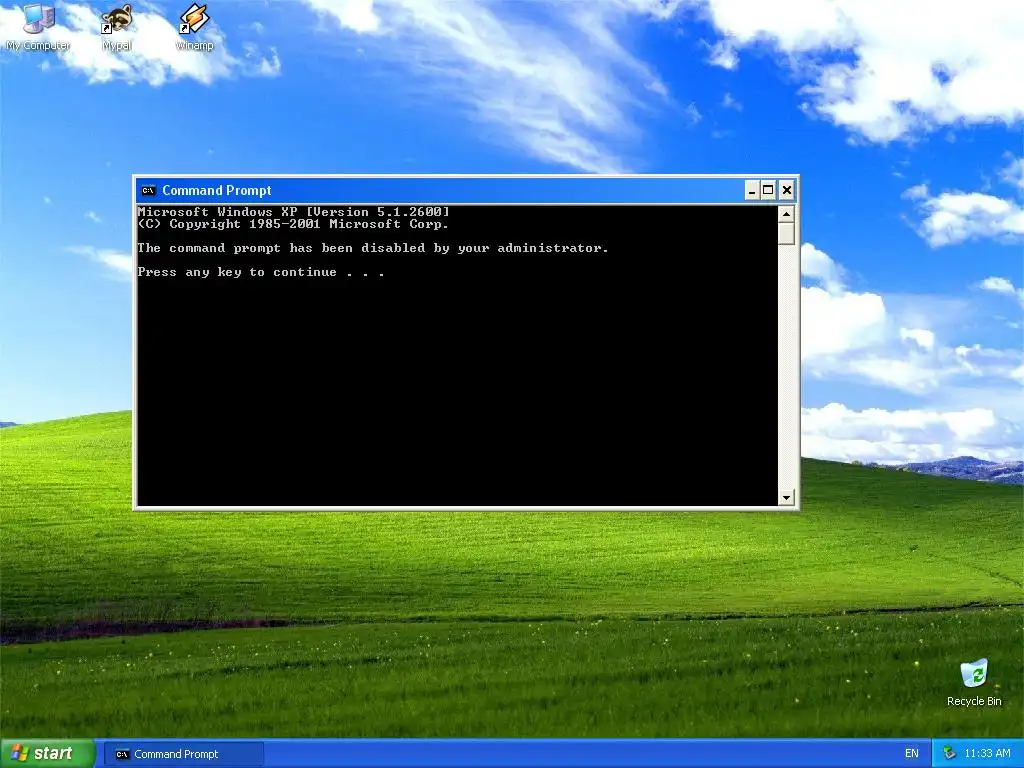Select the Winamp desktop shortcut

coord(195,26)
